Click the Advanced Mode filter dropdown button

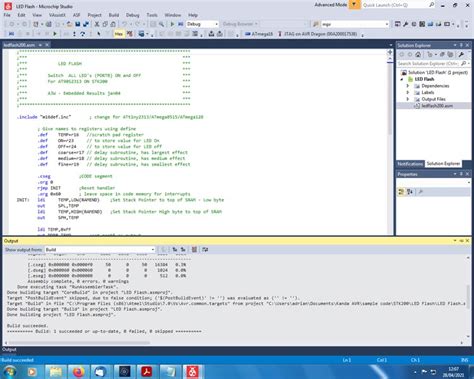coord(354,5)
